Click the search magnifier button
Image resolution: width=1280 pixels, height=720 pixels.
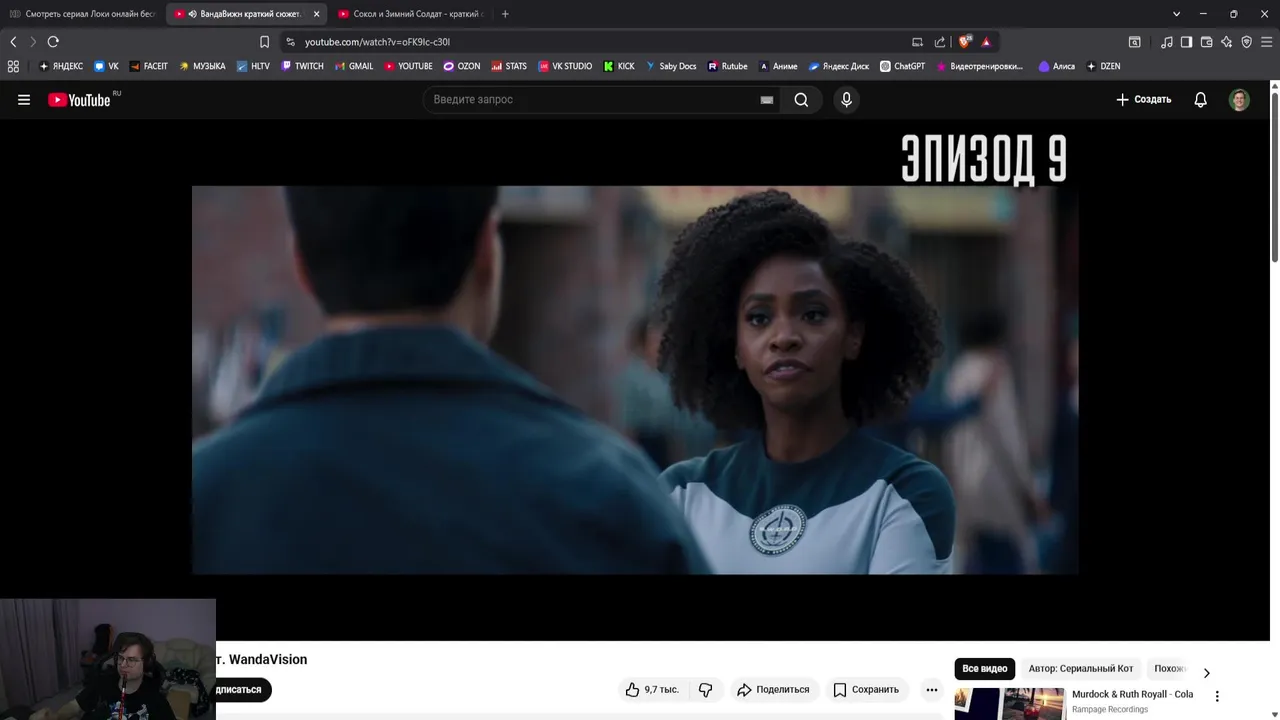[x=801, y=100]
